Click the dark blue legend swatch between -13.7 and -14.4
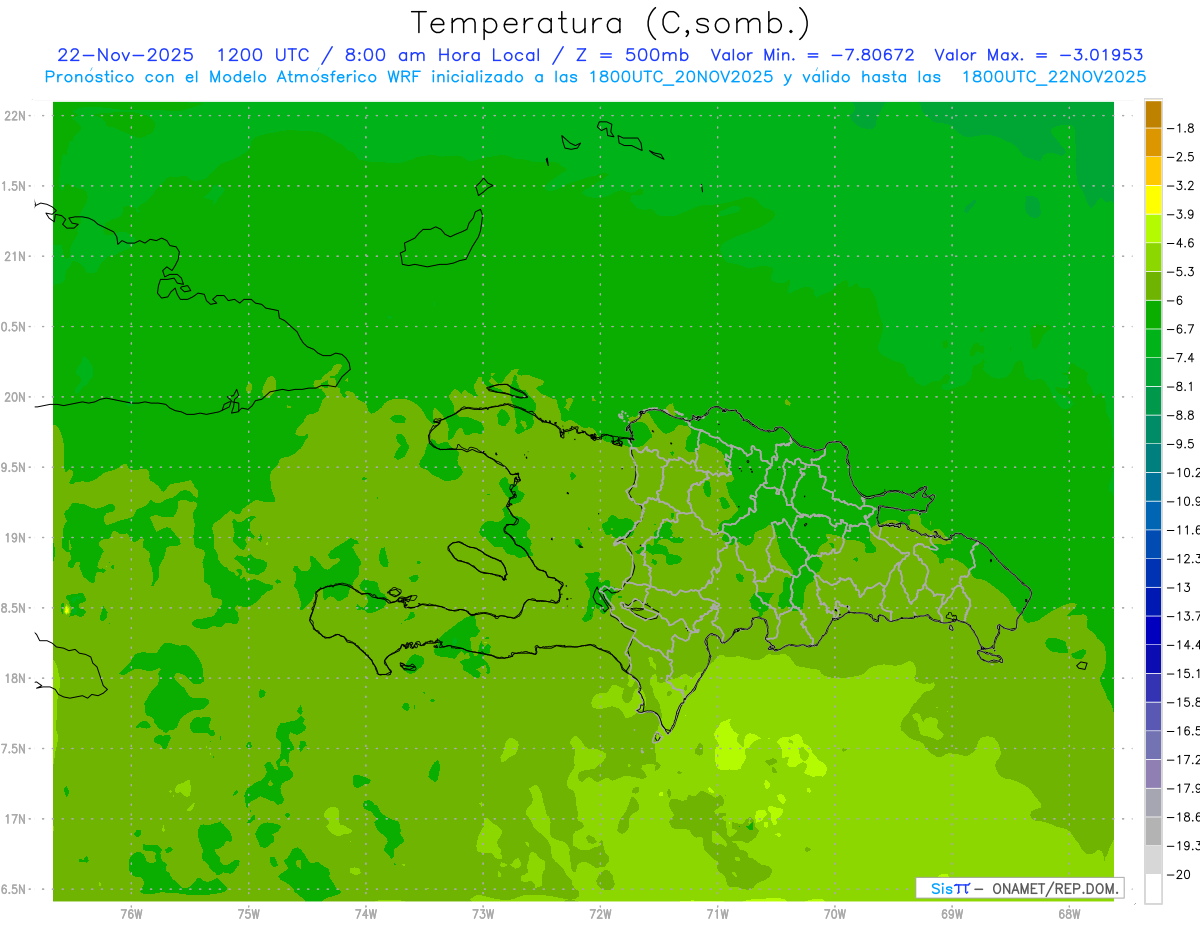Image resolution: width=1200 pixels, height=927 pixels. (1153, 630)
